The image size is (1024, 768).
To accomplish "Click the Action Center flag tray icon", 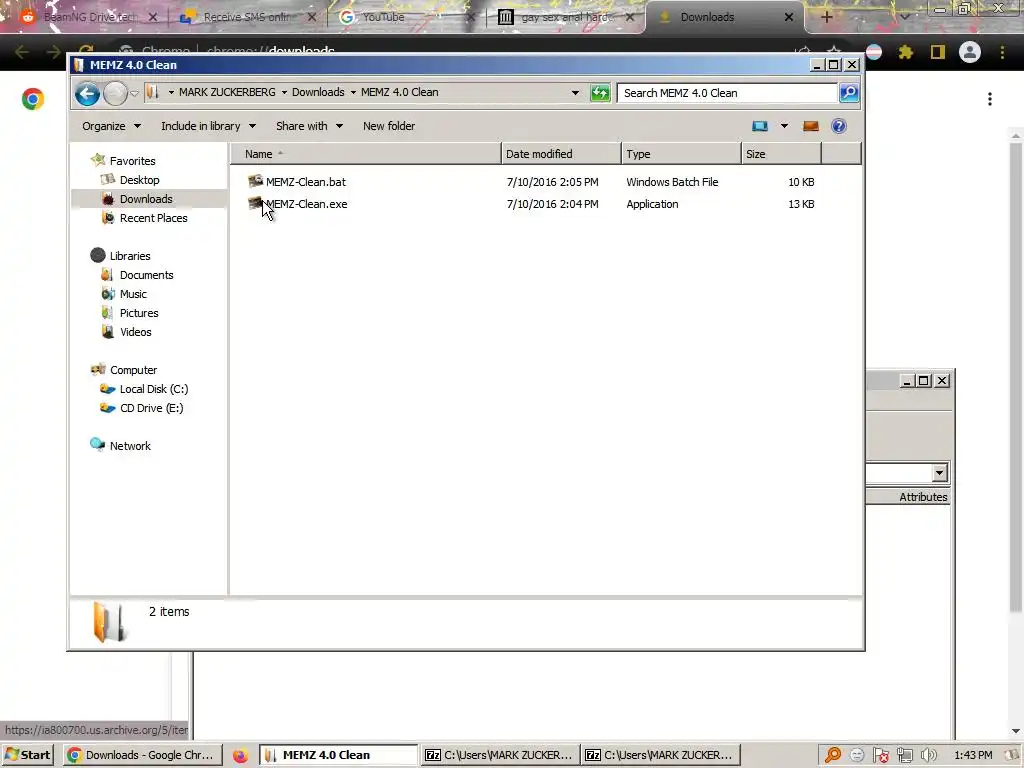I will click(880, 756).
